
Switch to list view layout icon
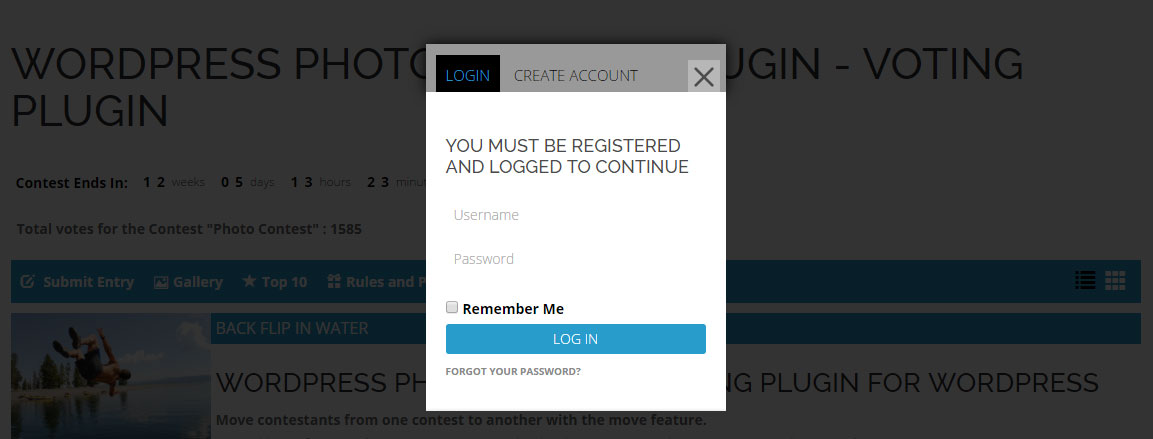pyautogui.click(x=1085, y=281)
